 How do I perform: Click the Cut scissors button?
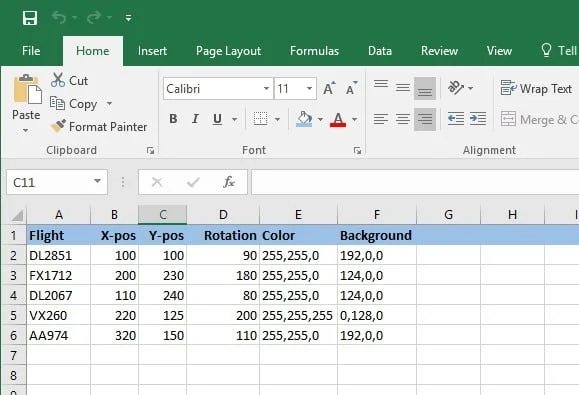pos(69,80)
